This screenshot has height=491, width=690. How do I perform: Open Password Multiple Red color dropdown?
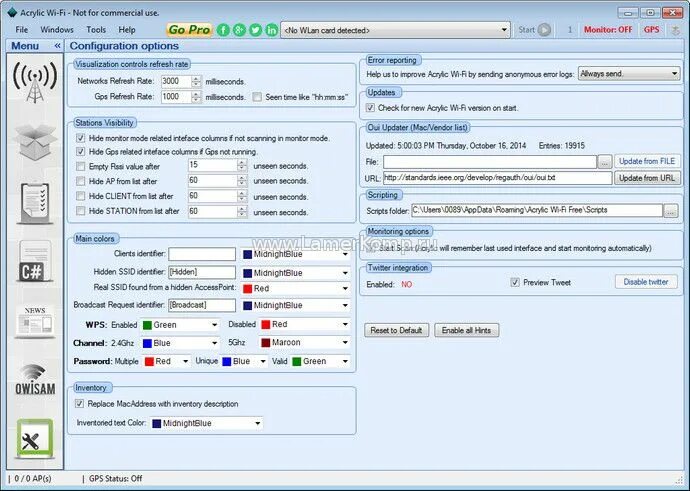[x=166, y=361]
